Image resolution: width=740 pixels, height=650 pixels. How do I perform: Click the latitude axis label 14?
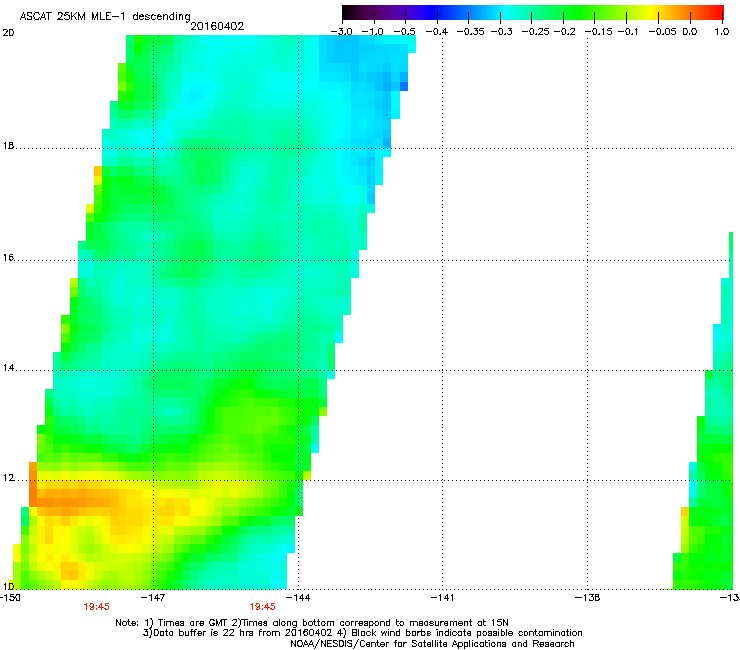[x=8, y=368]
